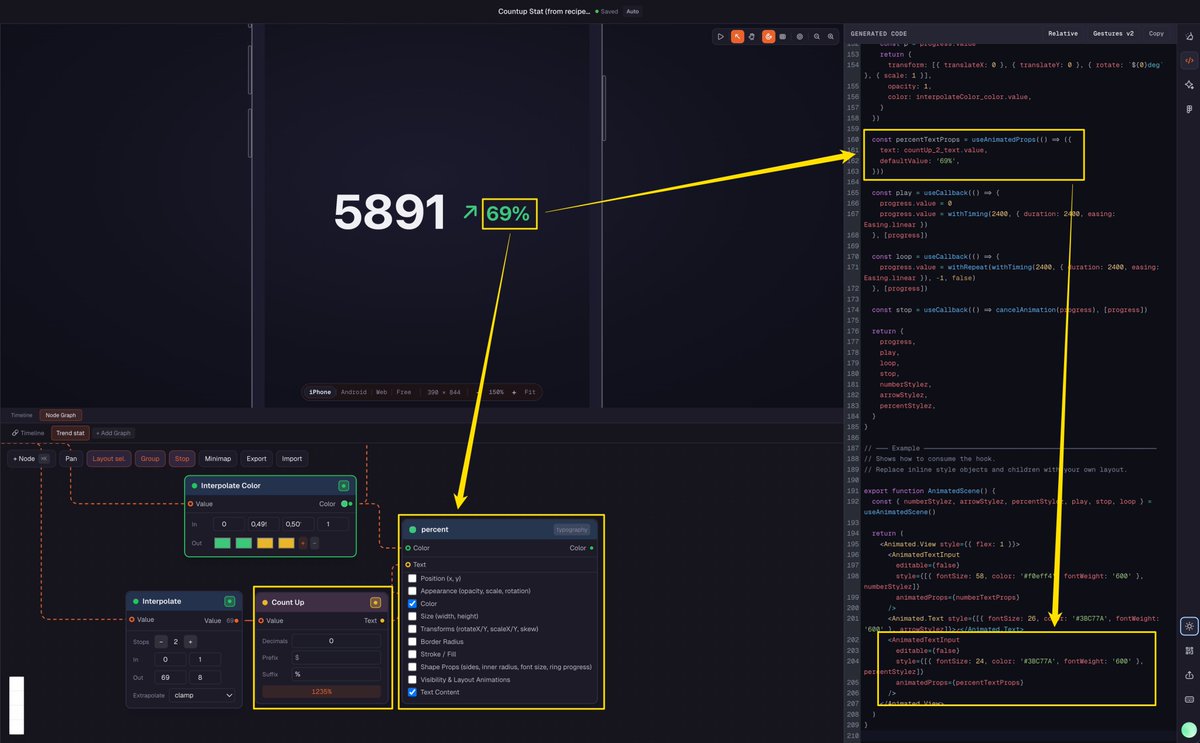The width and height of the screenshot is (1200, 743).
Task: Open the Figma sidebar icon
Action: (1189, 108)
